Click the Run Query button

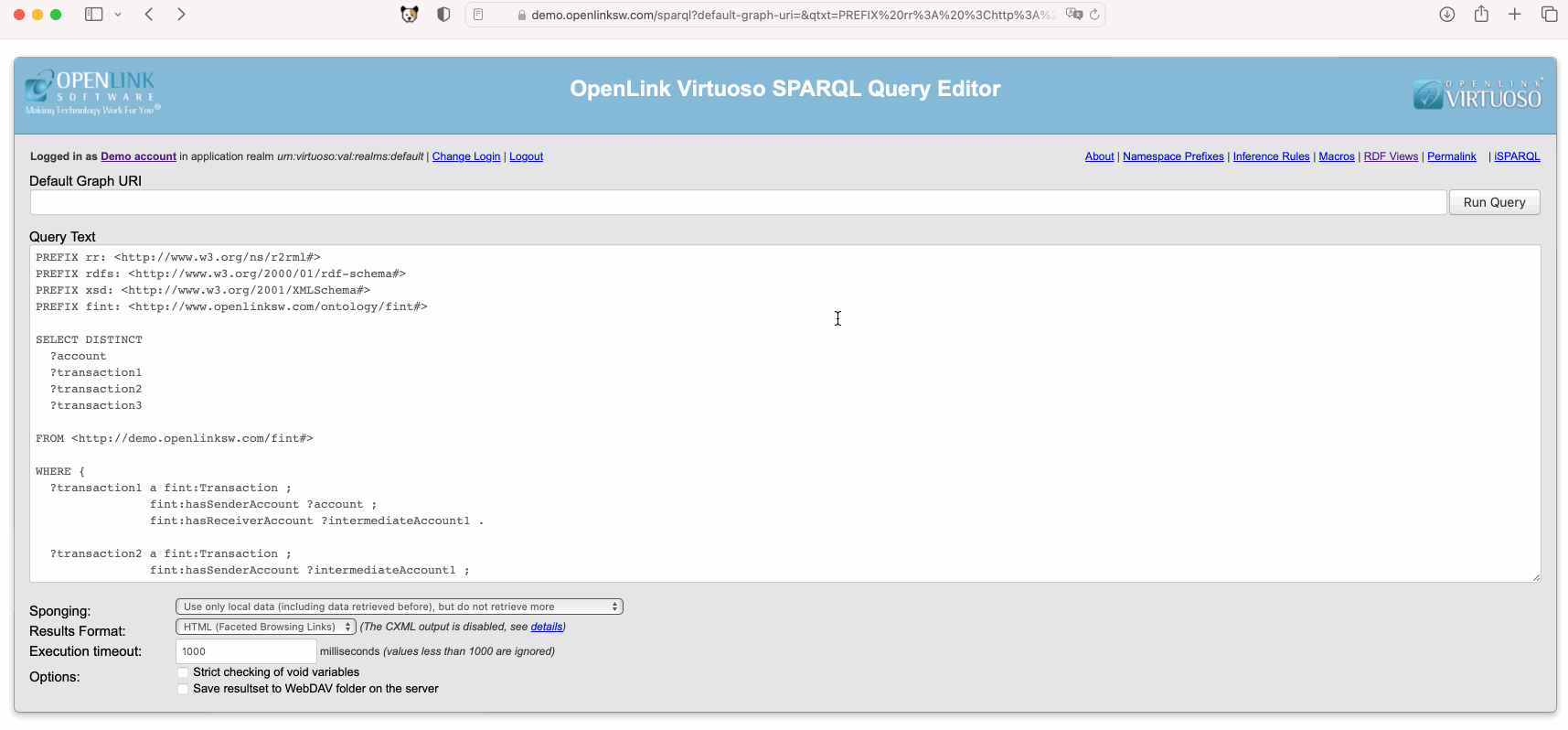pyautogui.click(x=1494, y=202)
